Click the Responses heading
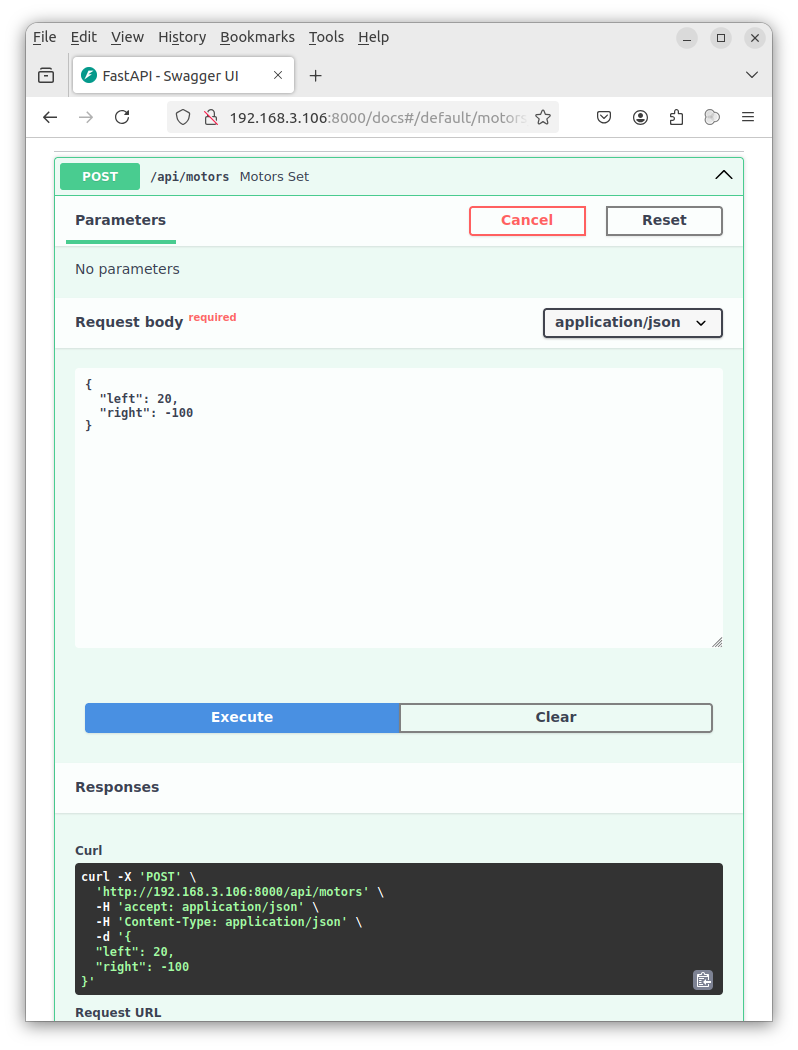 tap(117, 788)
